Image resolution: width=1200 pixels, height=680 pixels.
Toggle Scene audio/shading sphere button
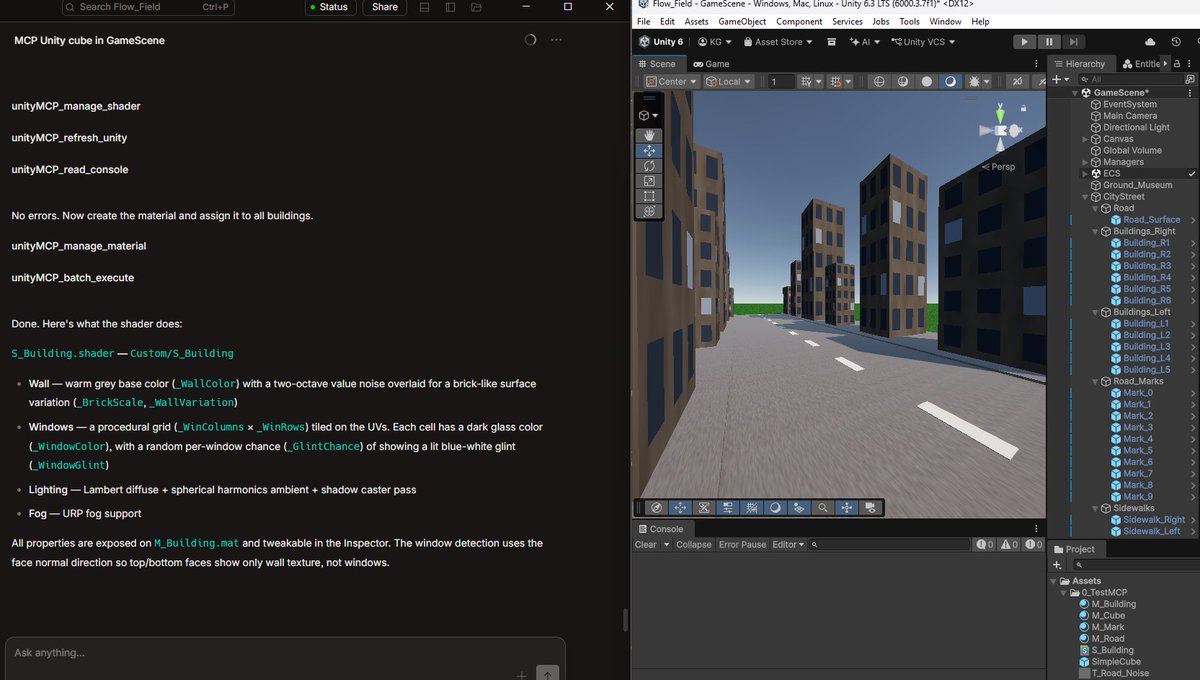(x=927, y=81)
